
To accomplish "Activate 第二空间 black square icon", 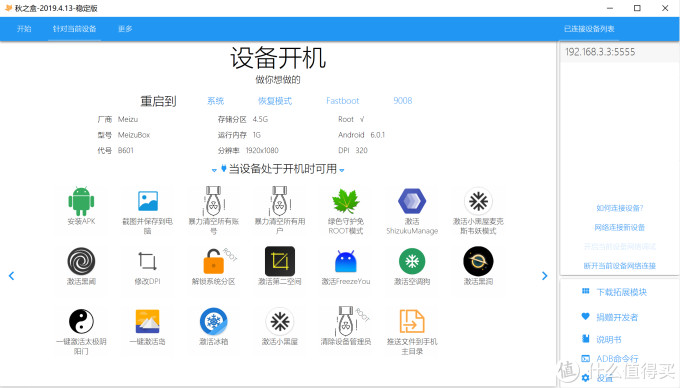I will coord(280,261).
